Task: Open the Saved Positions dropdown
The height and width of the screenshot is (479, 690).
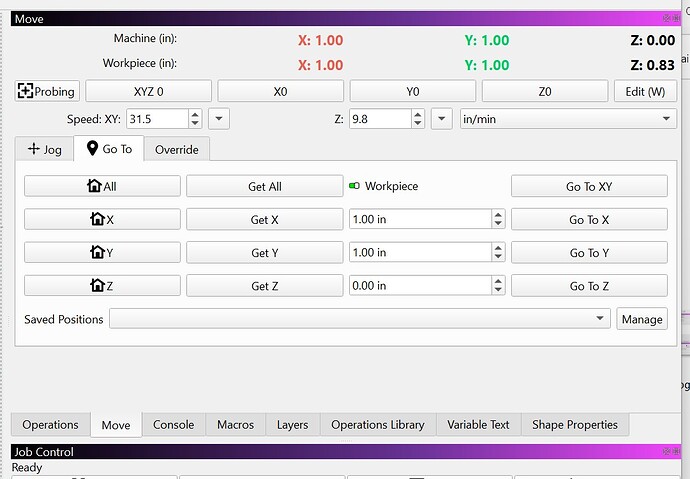Action: pyautogui.click(x=360, y=318)
